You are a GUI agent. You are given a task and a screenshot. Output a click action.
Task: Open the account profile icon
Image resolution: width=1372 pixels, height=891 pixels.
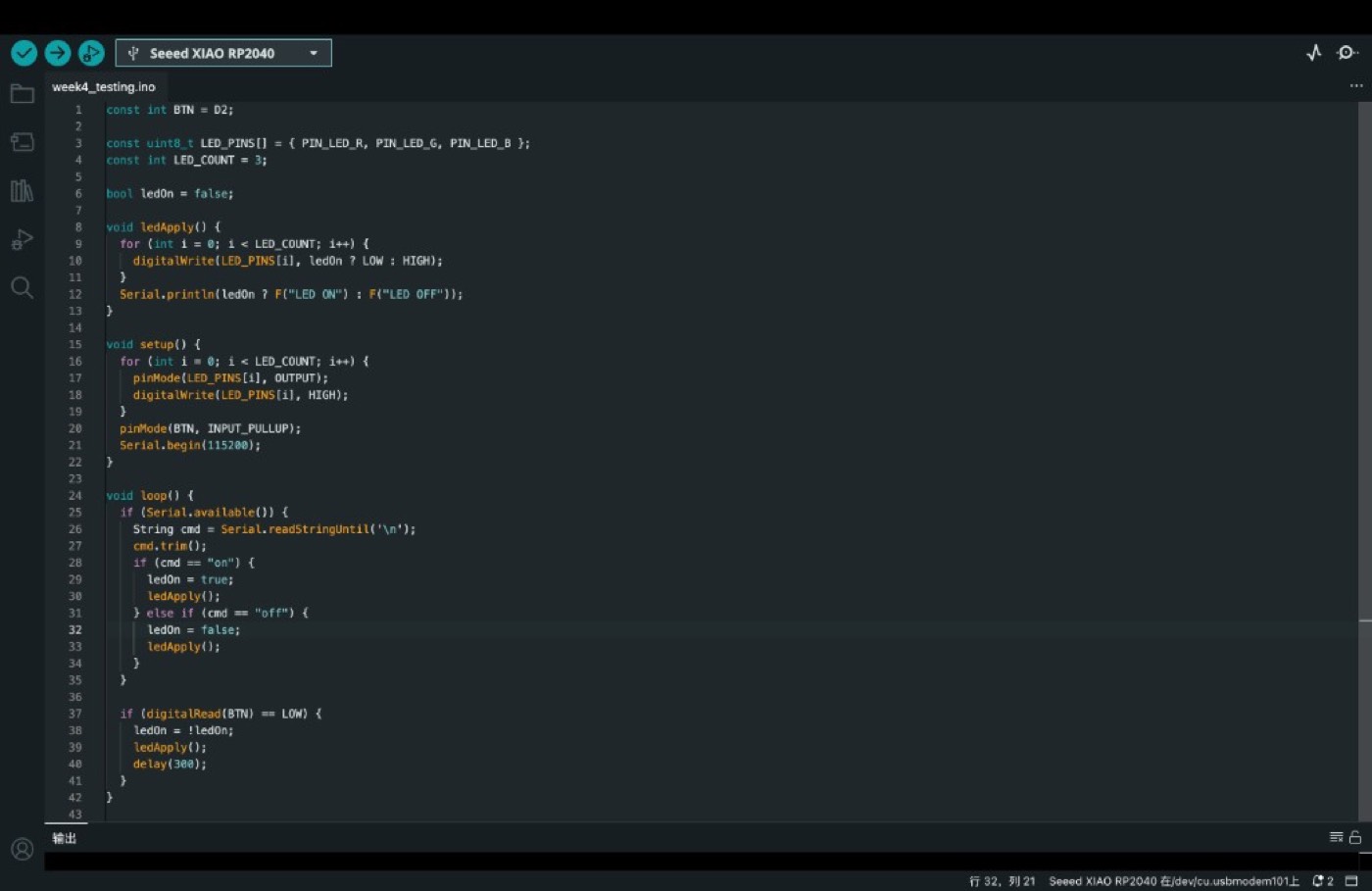[22, 849]
